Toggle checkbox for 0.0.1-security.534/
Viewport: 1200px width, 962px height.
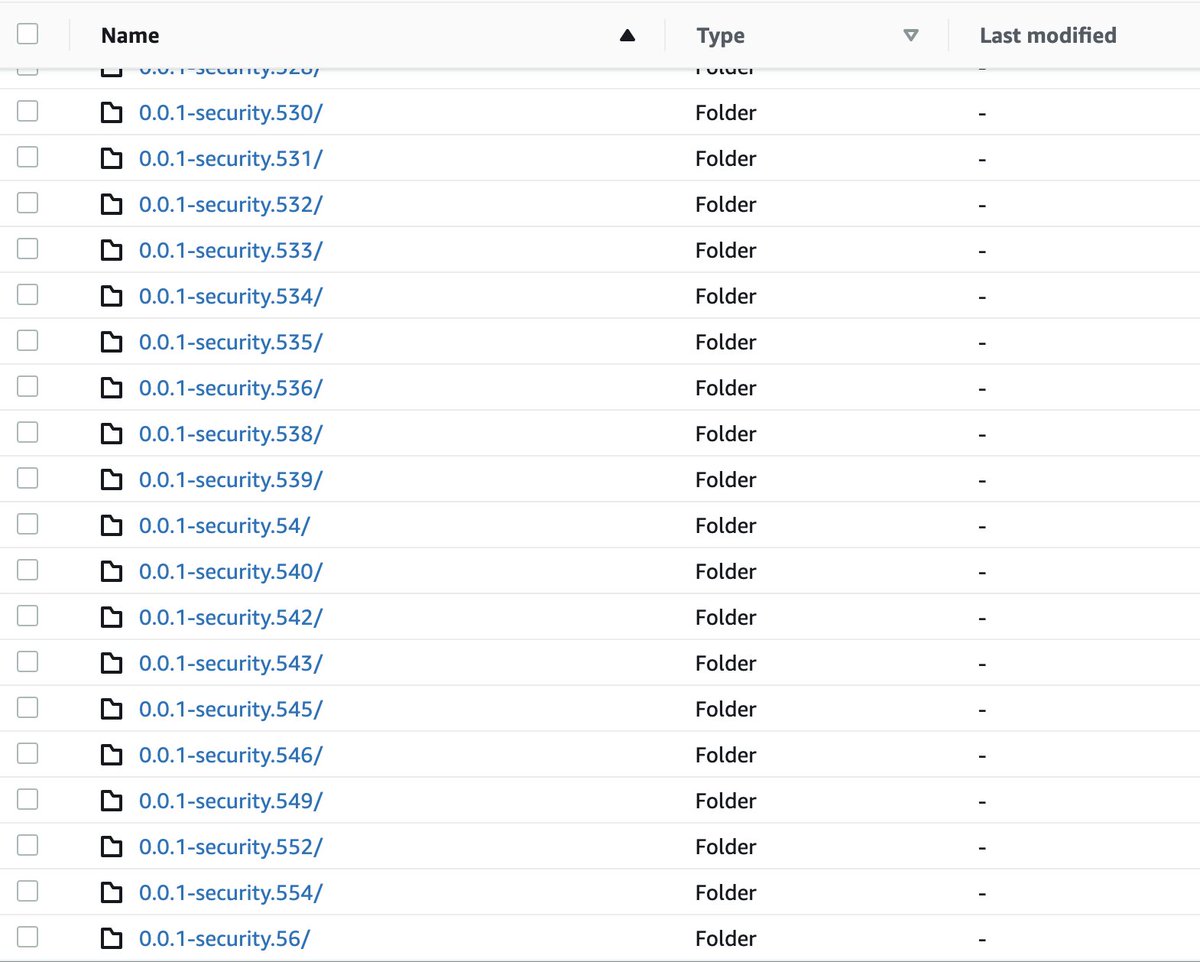coord(28,295)
